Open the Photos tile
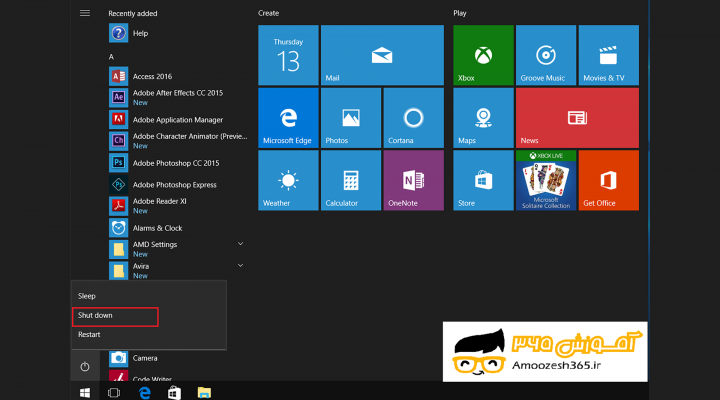720x400 pixels. (x=351, y=118)
